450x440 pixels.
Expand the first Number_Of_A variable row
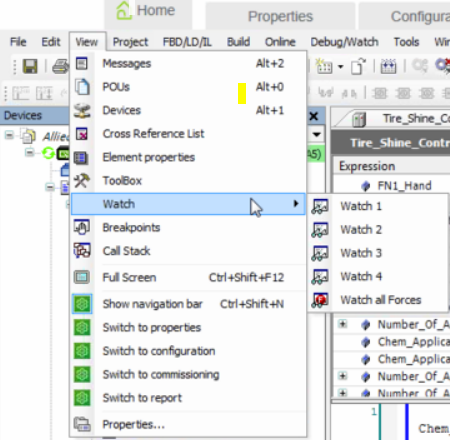point(342,324)
